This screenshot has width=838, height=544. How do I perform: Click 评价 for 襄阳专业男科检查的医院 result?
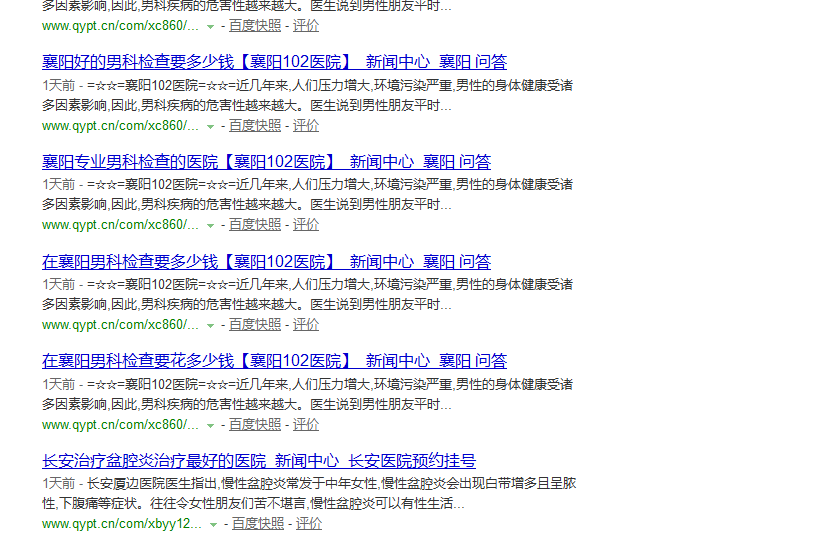(x=306, y=225)
